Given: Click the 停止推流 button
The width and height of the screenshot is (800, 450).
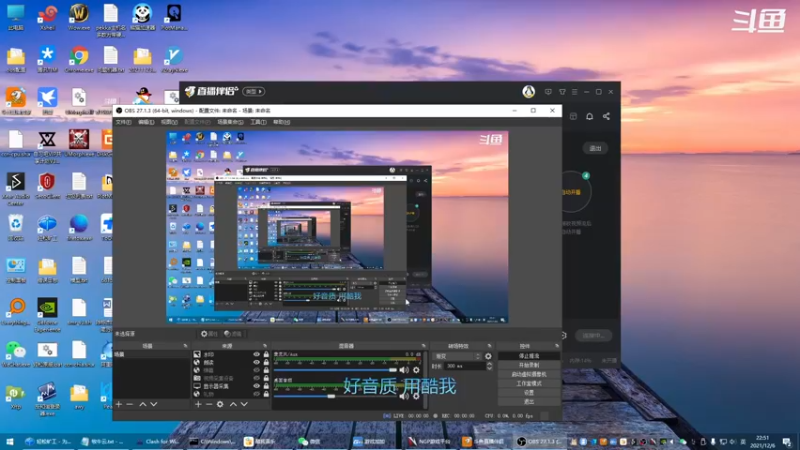Looking at the screenshot, I should coord(529,356).
